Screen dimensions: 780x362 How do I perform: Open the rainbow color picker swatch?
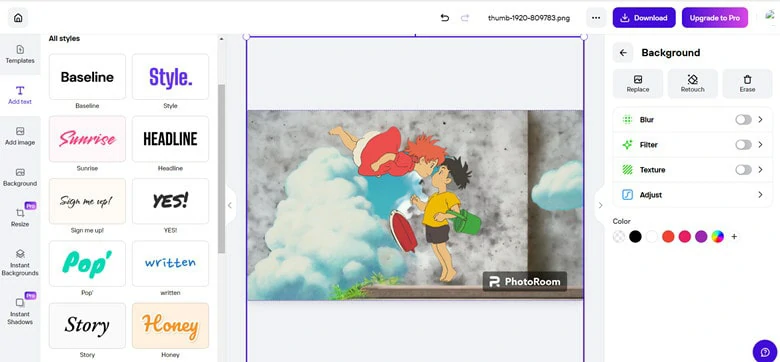(717, 237)
